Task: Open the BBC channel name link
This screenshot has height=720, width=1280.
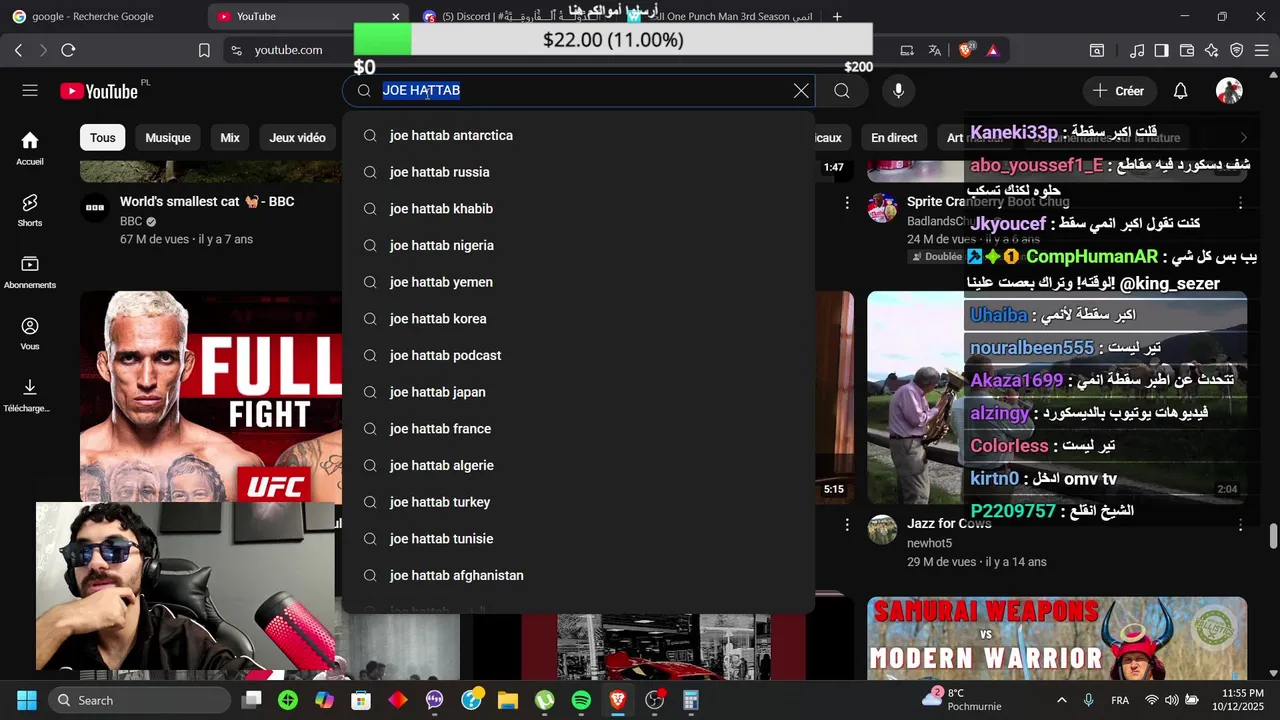Action: point(131,221)
